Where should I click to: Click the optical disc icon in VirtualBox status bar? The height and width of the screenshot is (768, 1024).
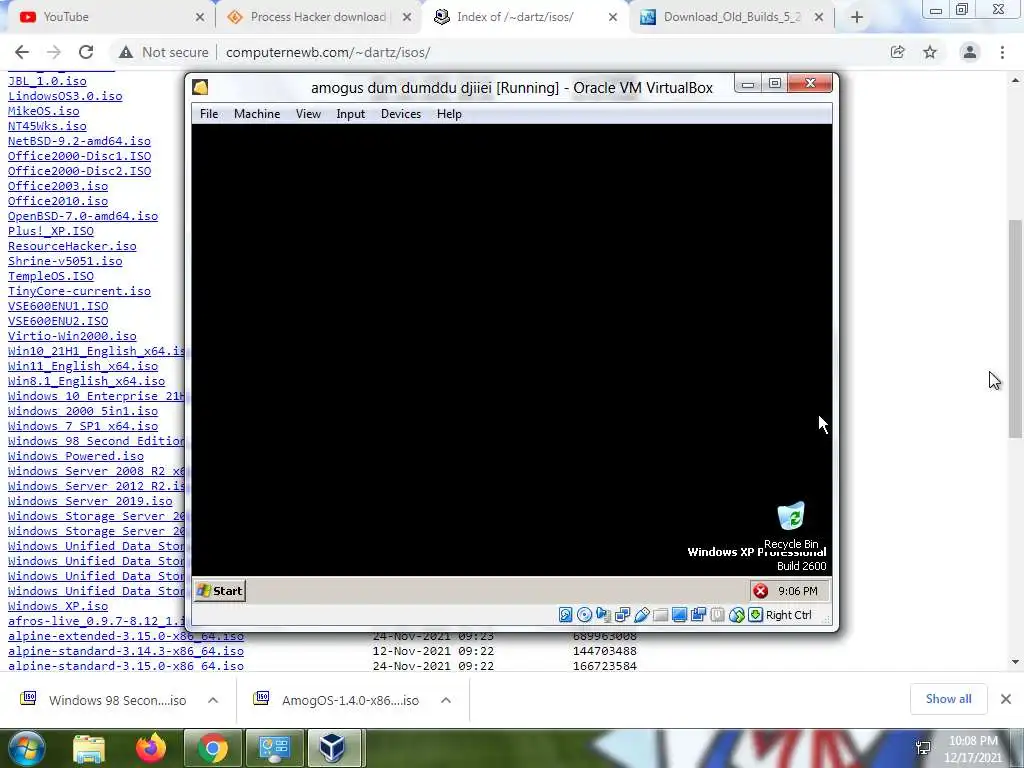coord(584,615)
